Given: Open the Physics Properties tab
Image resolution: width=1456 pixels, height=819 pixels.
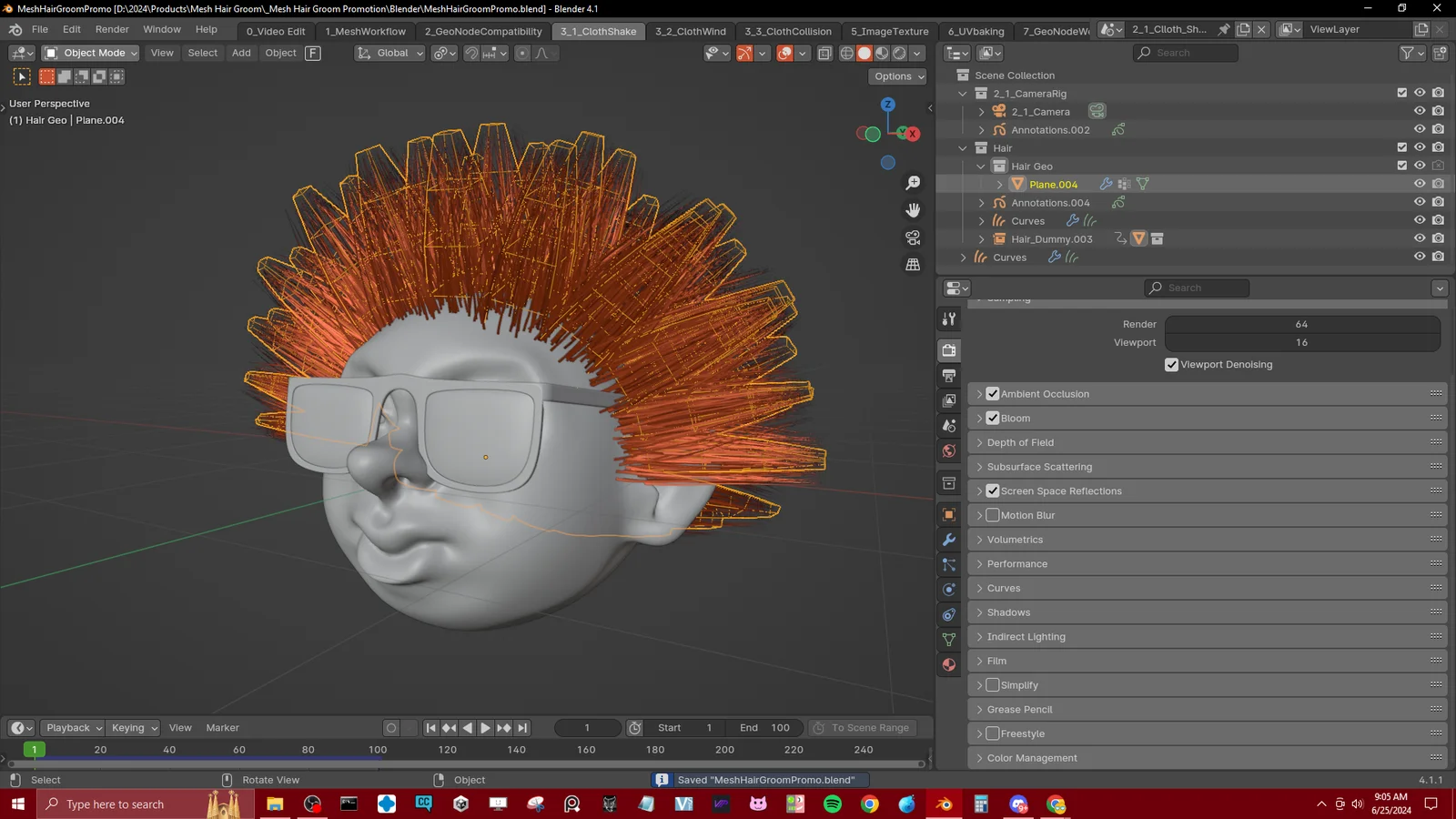Looking at the screenshot, I should pyautogui.click(x=948, y=590).
